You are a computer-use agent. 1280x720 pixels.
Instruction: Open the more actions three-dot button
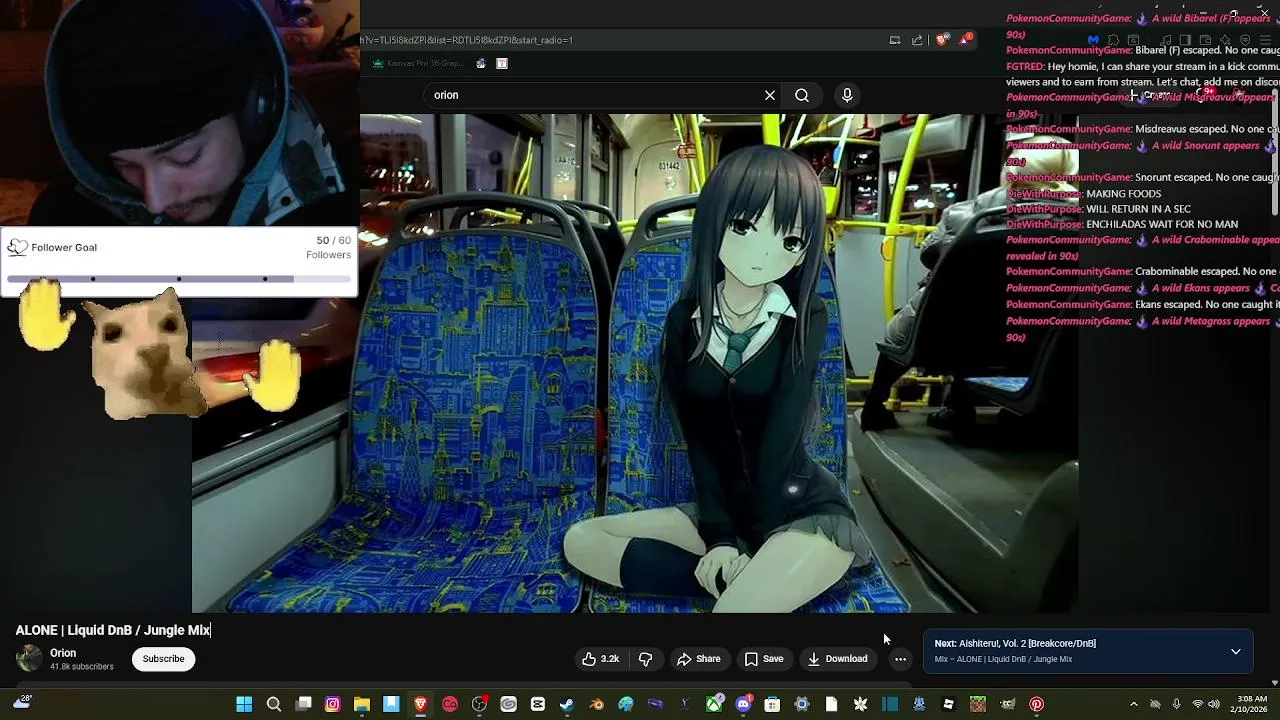[x=900, y=659]
